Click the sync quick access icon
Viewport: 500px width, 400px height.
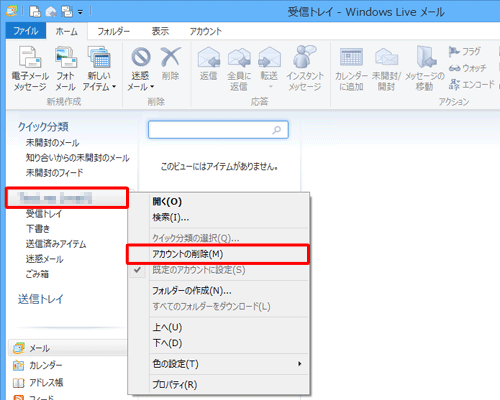[67, 12]
